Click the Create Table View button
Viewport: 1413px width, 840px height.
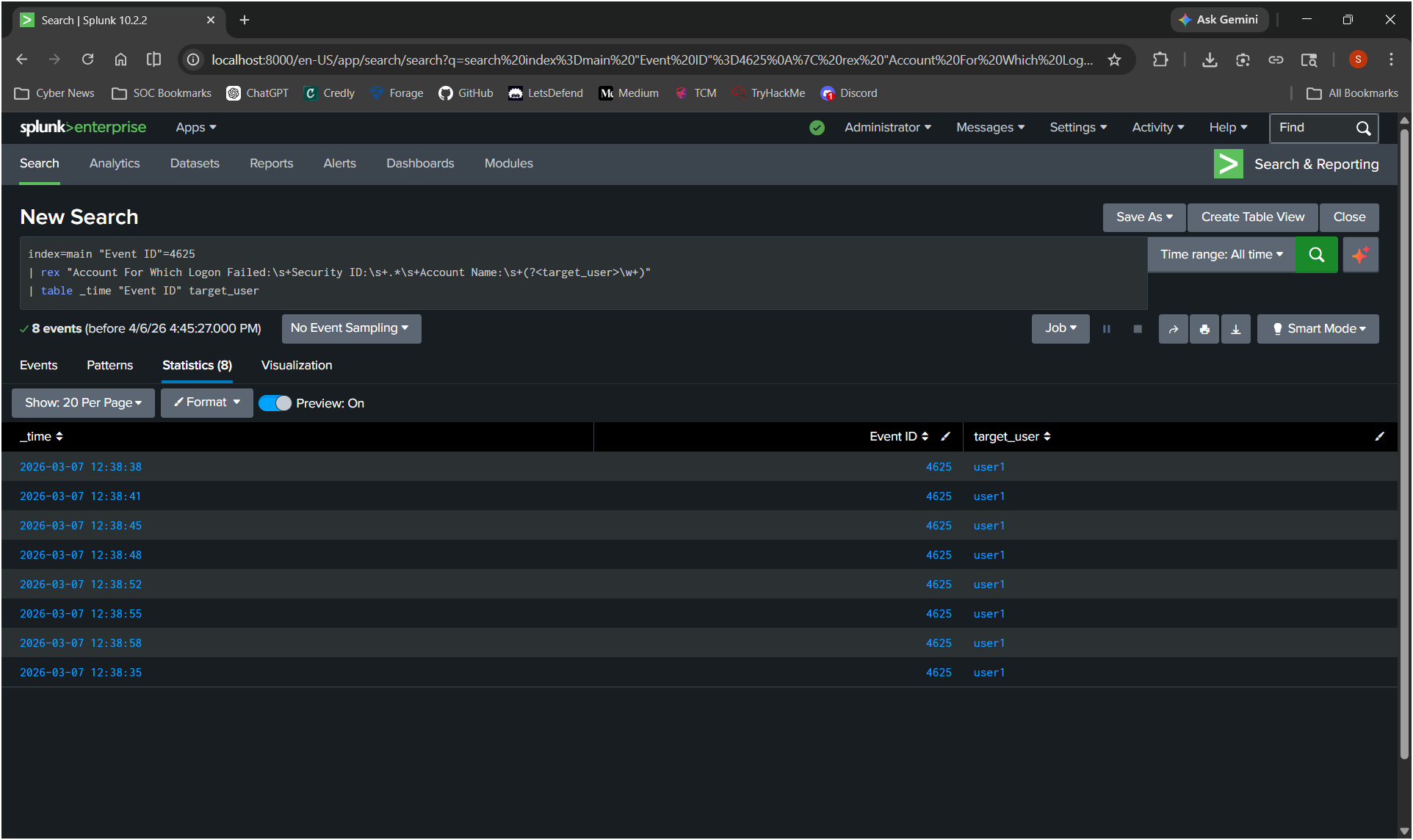click(x=1253, y=217)
